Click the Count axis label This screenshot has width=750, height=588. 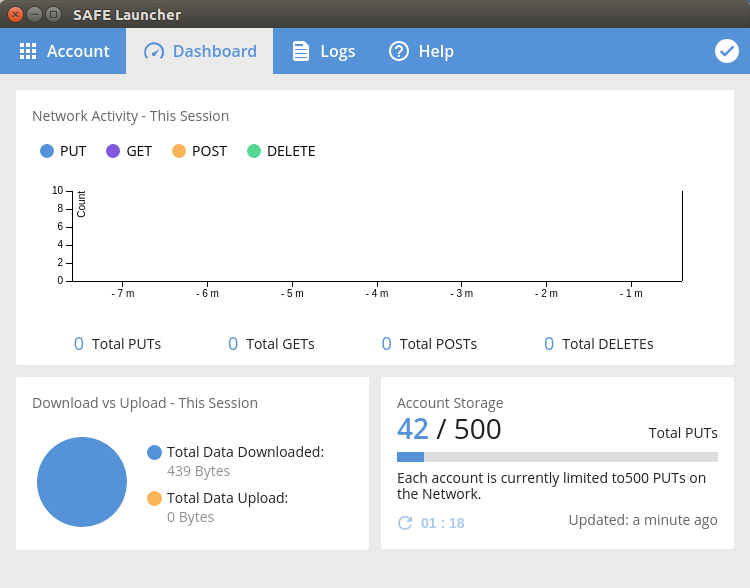(x=81, y=204)
